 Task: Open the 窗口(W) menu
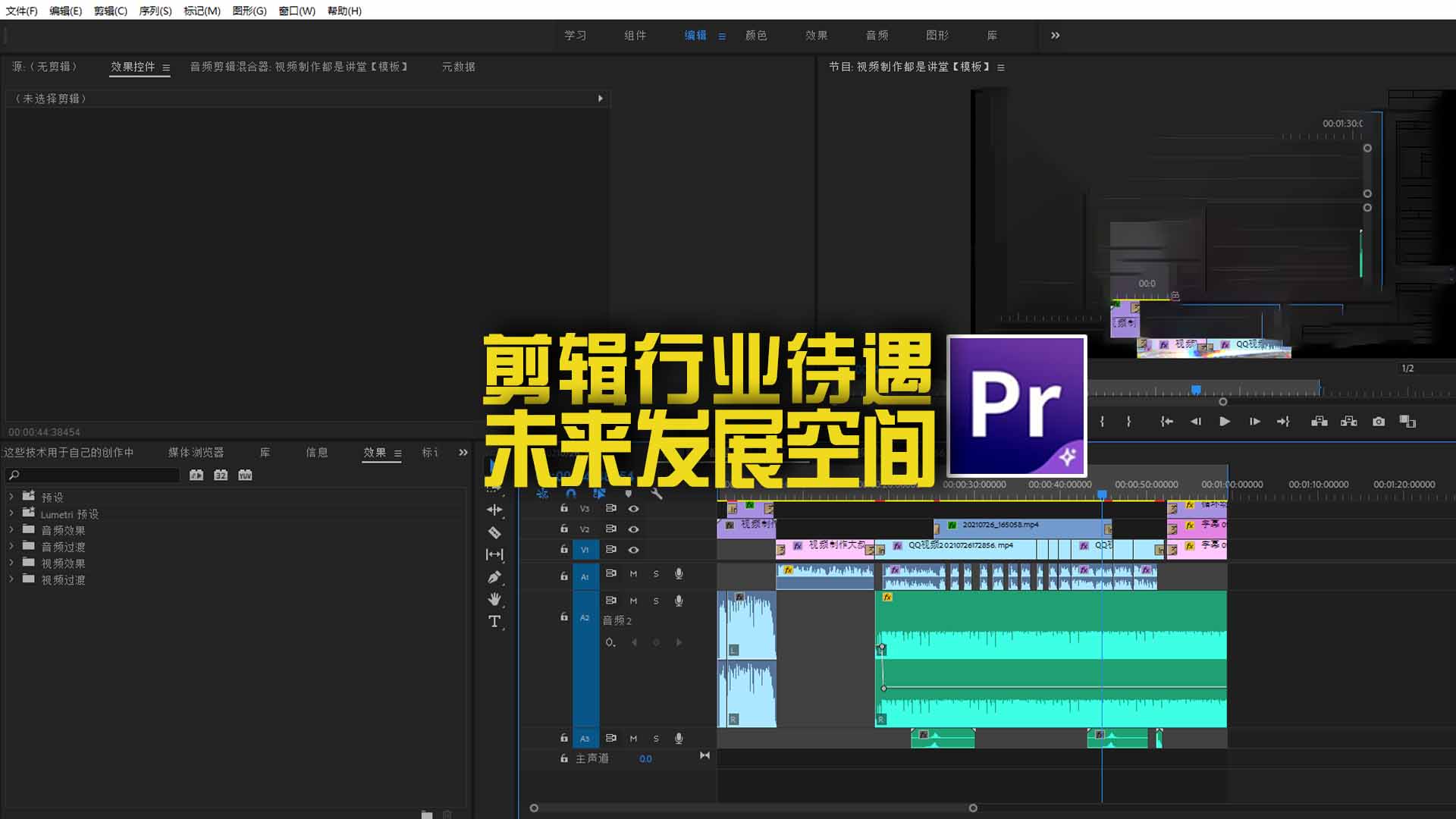click(x=297, y=11)
